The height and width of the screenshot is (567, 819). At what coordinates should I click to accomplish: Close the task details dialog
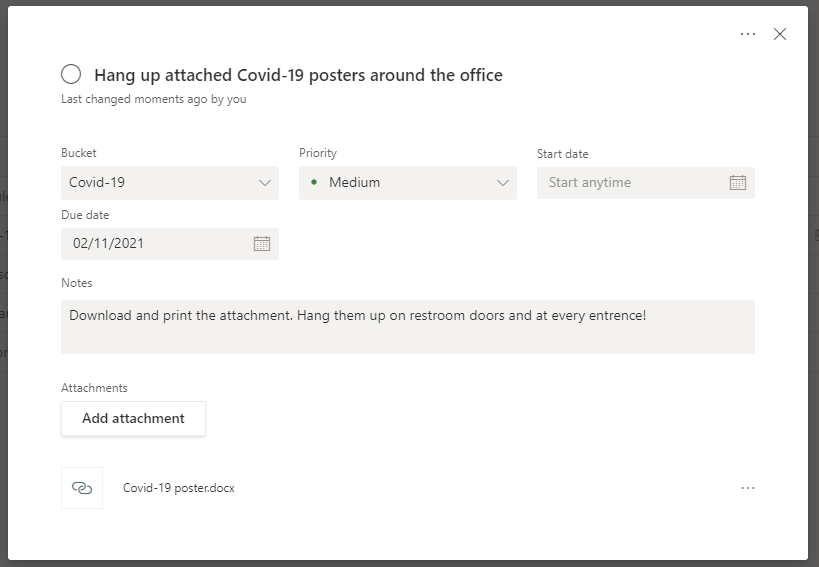(780, 34)
